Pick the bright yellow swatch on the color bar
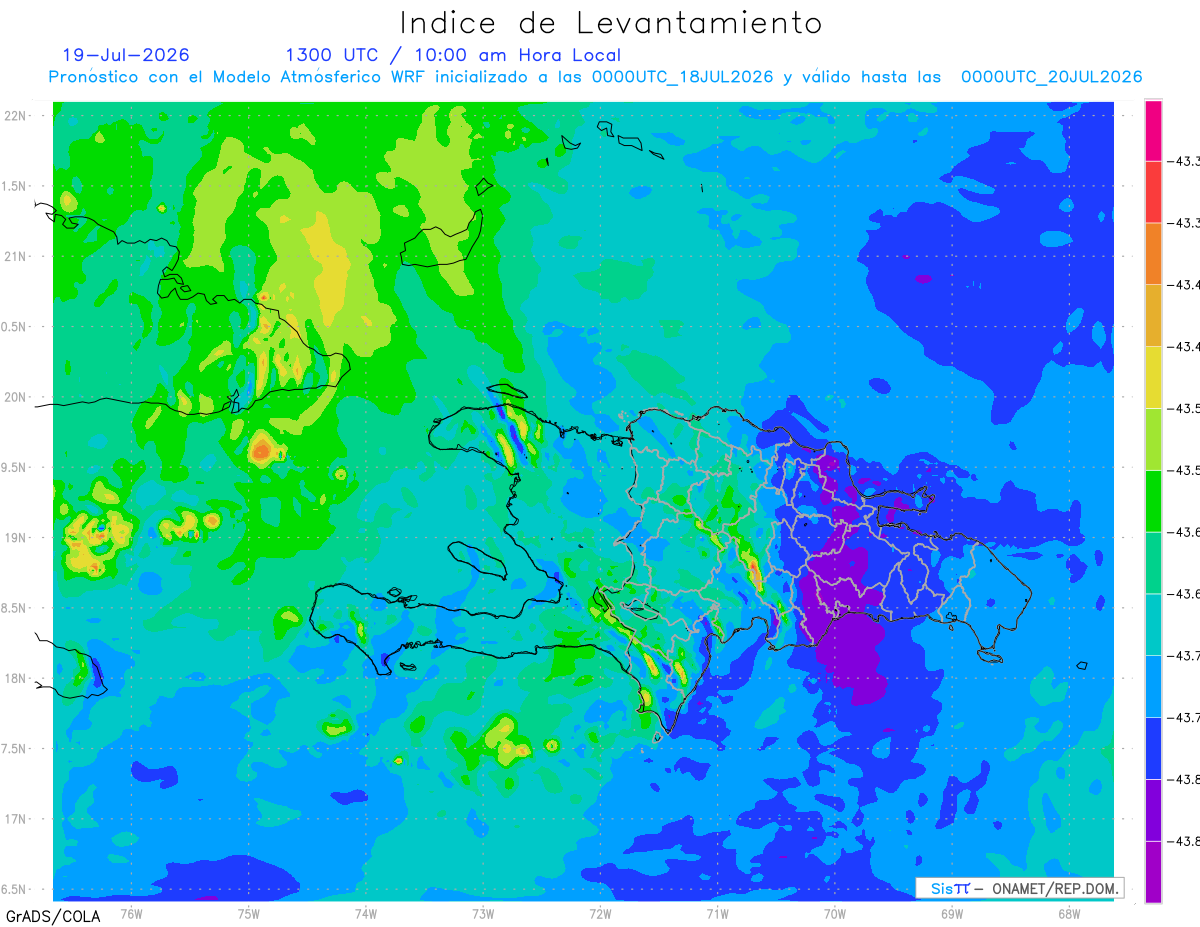The height and width of the screenshot is (927, 1200). pyautogui.click(x=1153, y=377)
